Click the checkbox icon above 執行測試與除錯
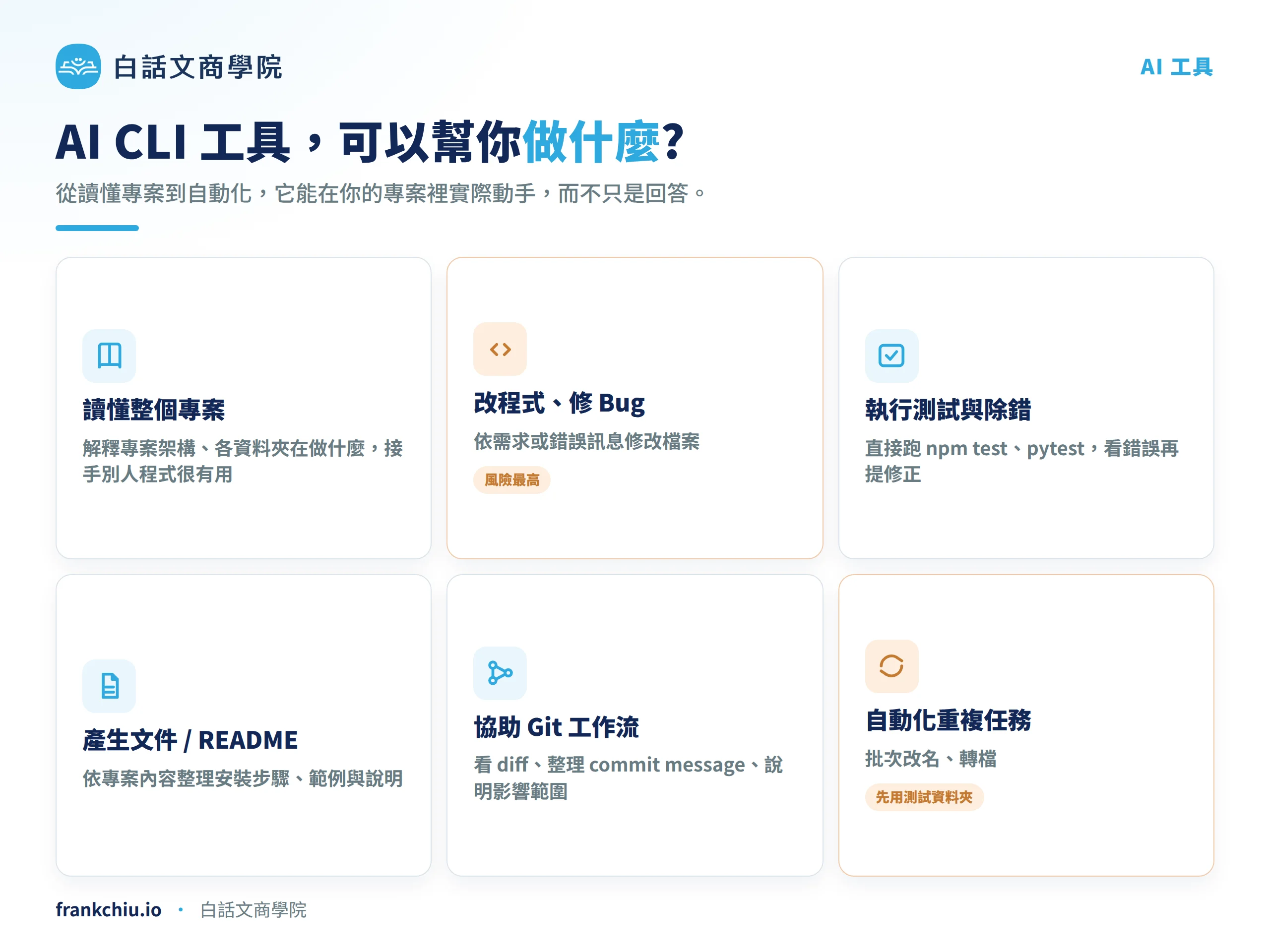 (891, 356)
